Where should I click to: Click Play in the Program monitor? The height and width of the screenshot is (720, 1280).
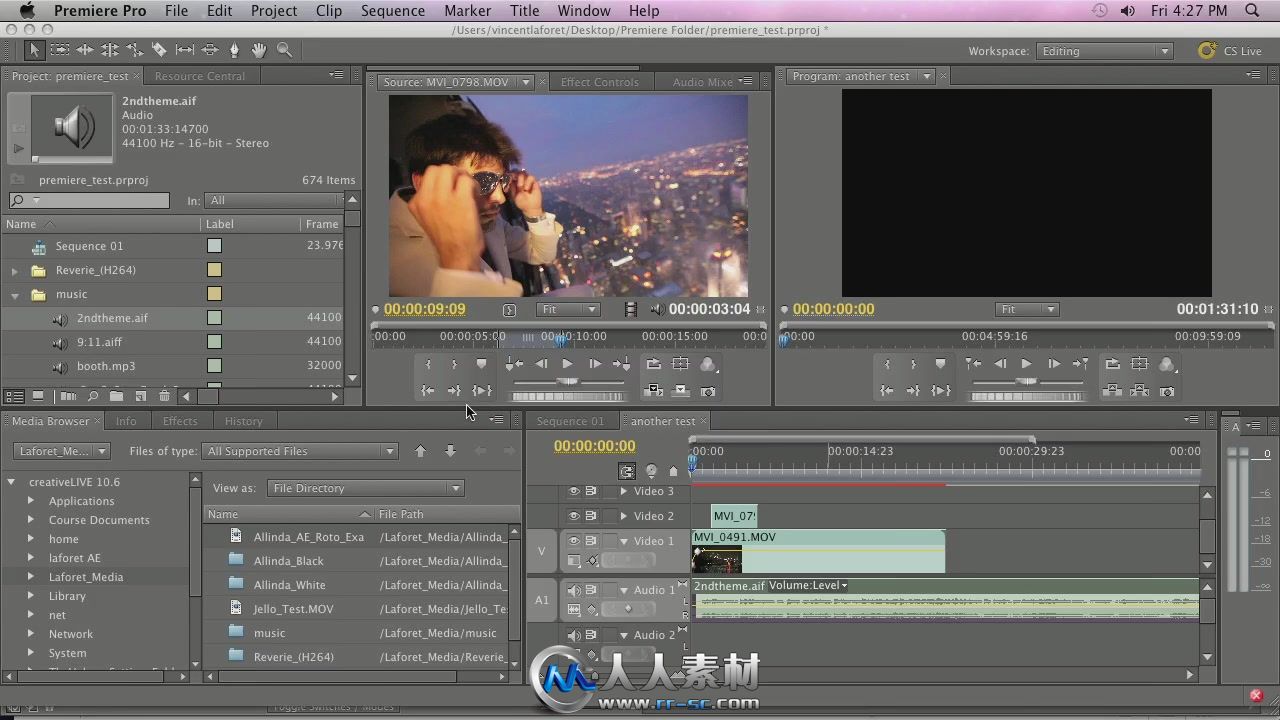tap(1026, 364)
